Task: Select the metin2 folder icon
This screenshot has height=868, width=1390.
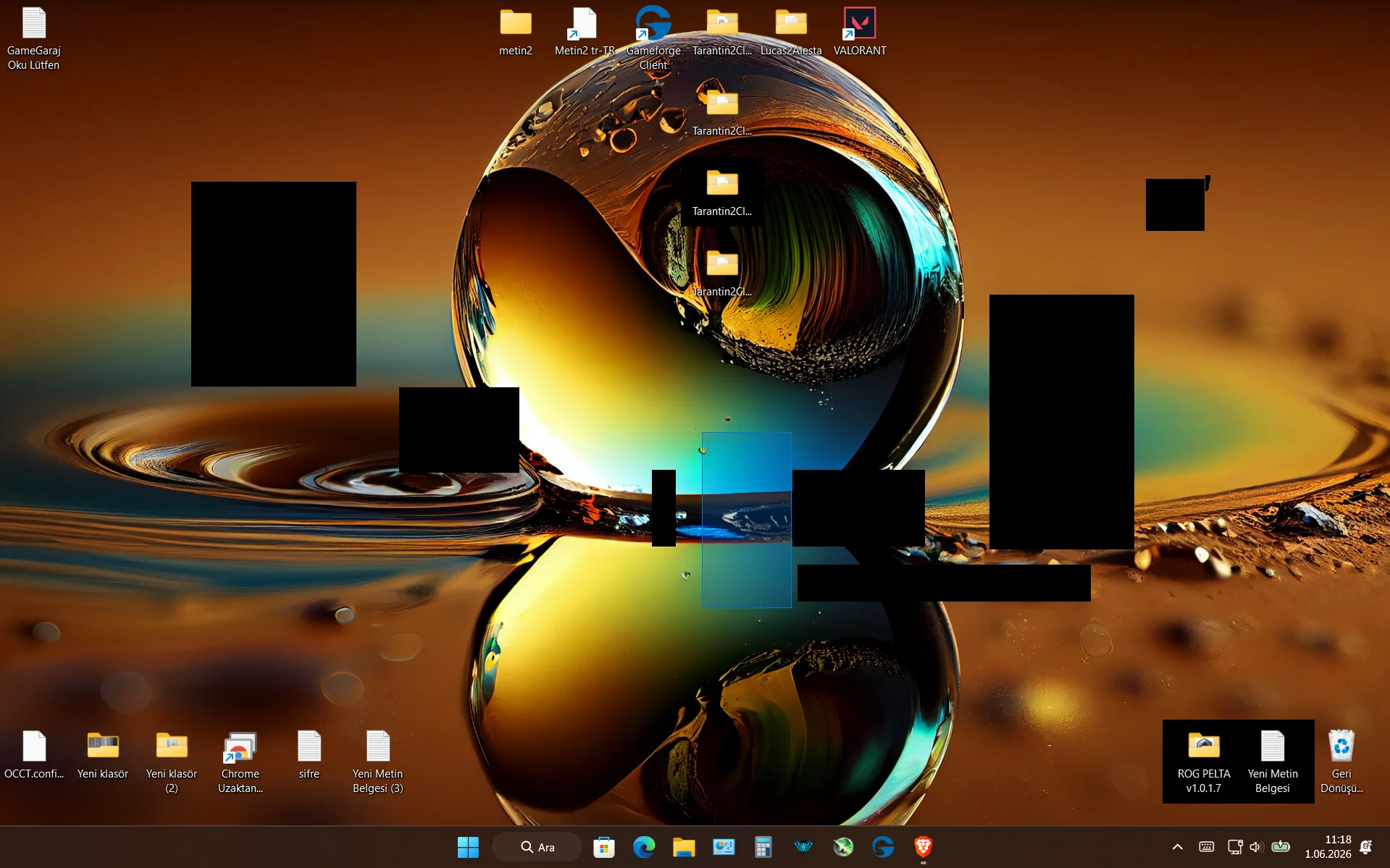Action: pyautogui.click(x=516, y=31)
